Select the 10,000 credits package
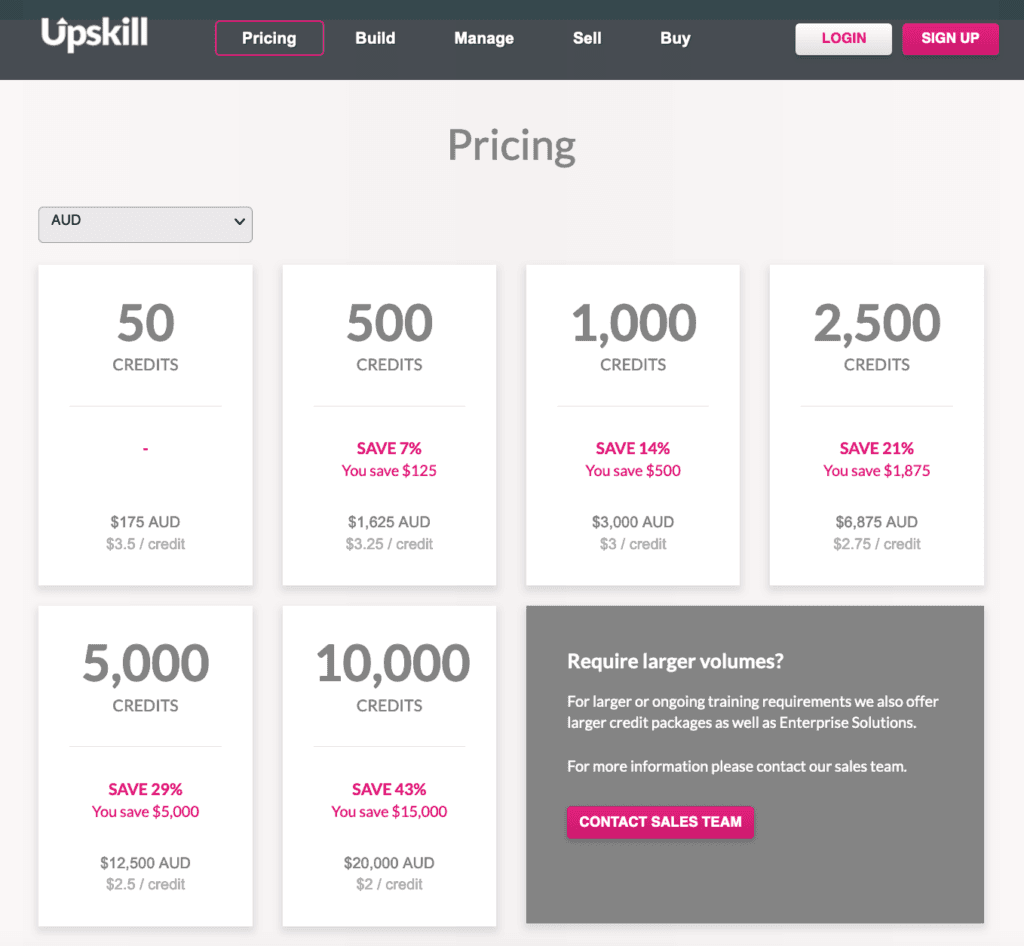 point(389,765)
